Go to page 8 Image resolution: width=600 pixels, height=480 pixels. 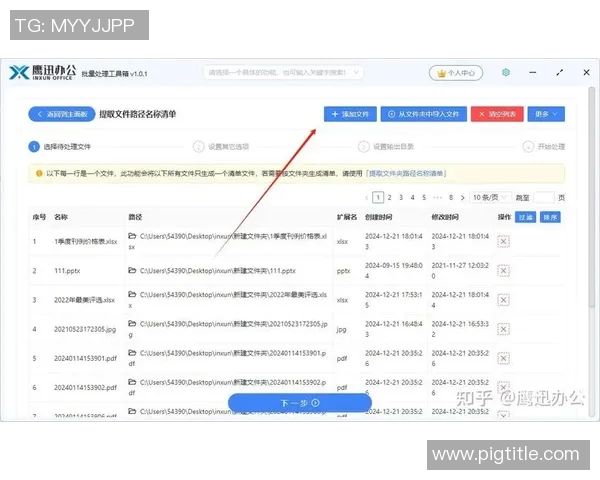(451, 198)
